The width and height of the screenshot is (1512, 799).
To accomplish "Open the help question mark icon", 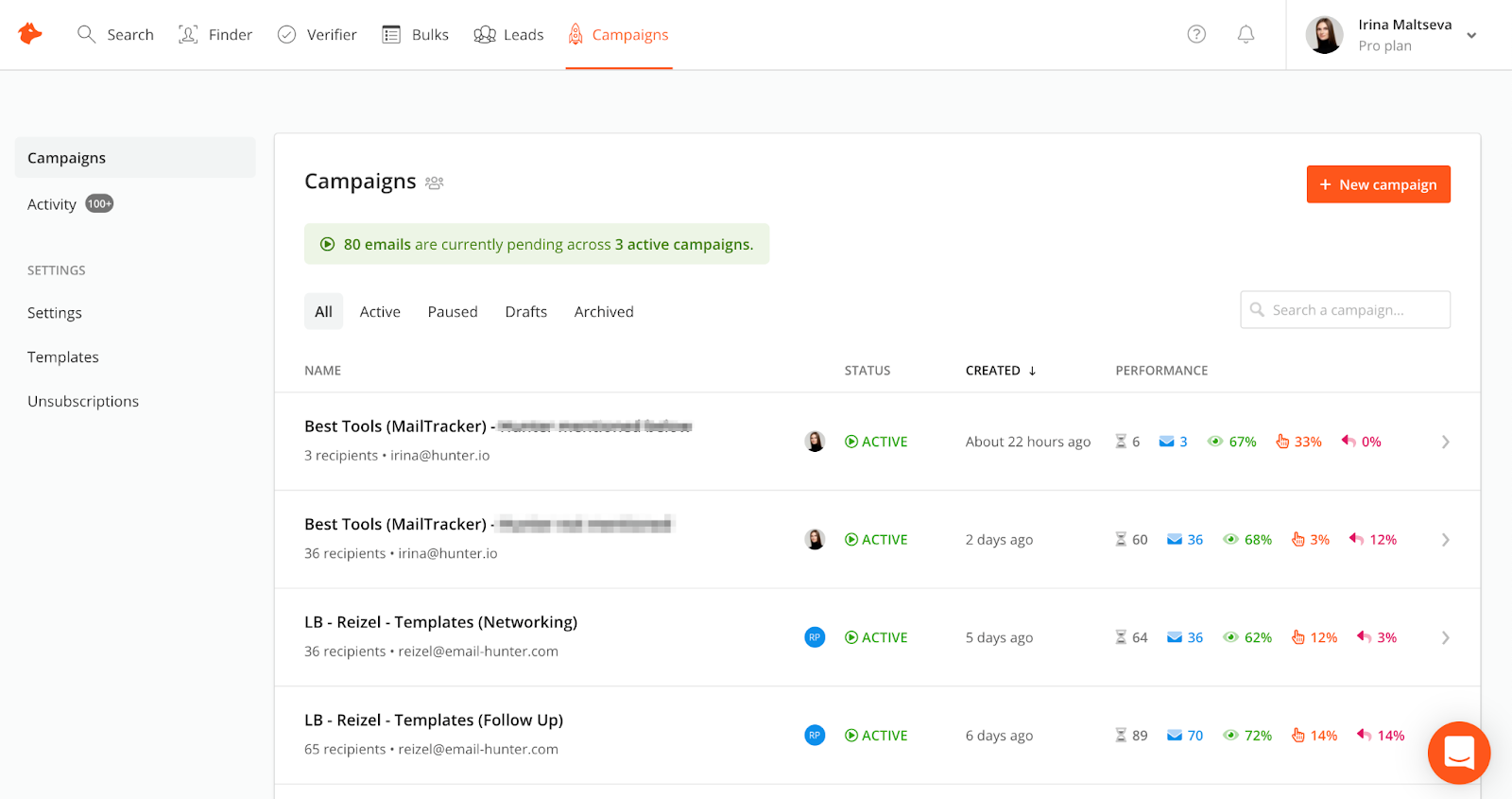I will [x=1196, y=34].
